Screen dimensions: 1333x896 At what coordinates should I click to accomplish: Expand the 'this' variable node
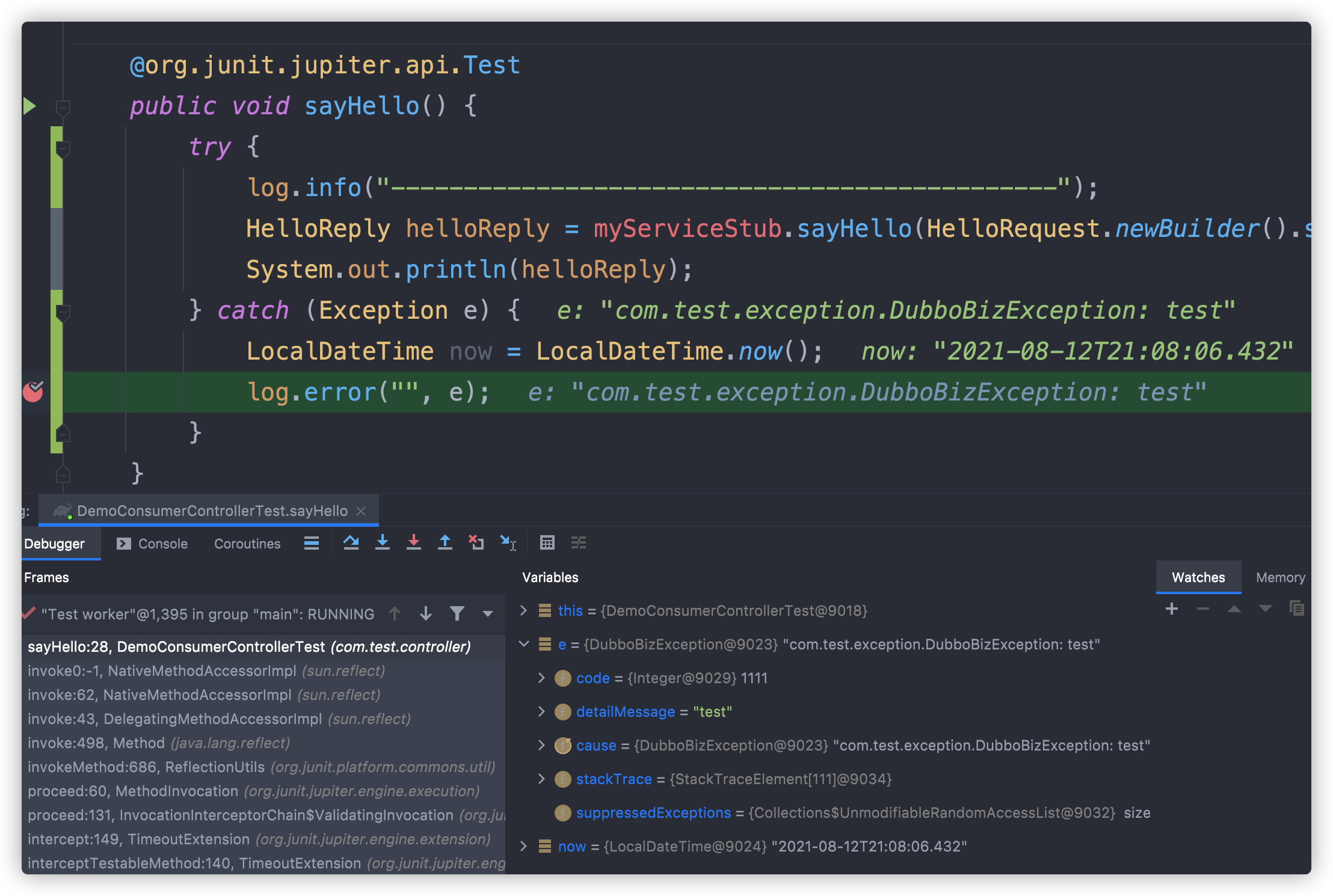(523, 611)
